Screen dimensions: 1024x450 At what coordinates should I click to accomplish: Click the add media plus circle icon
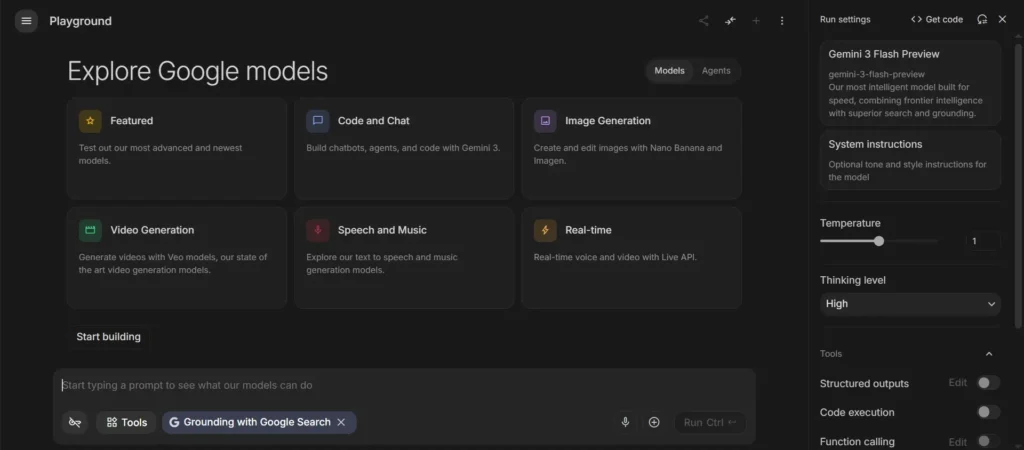654,423
